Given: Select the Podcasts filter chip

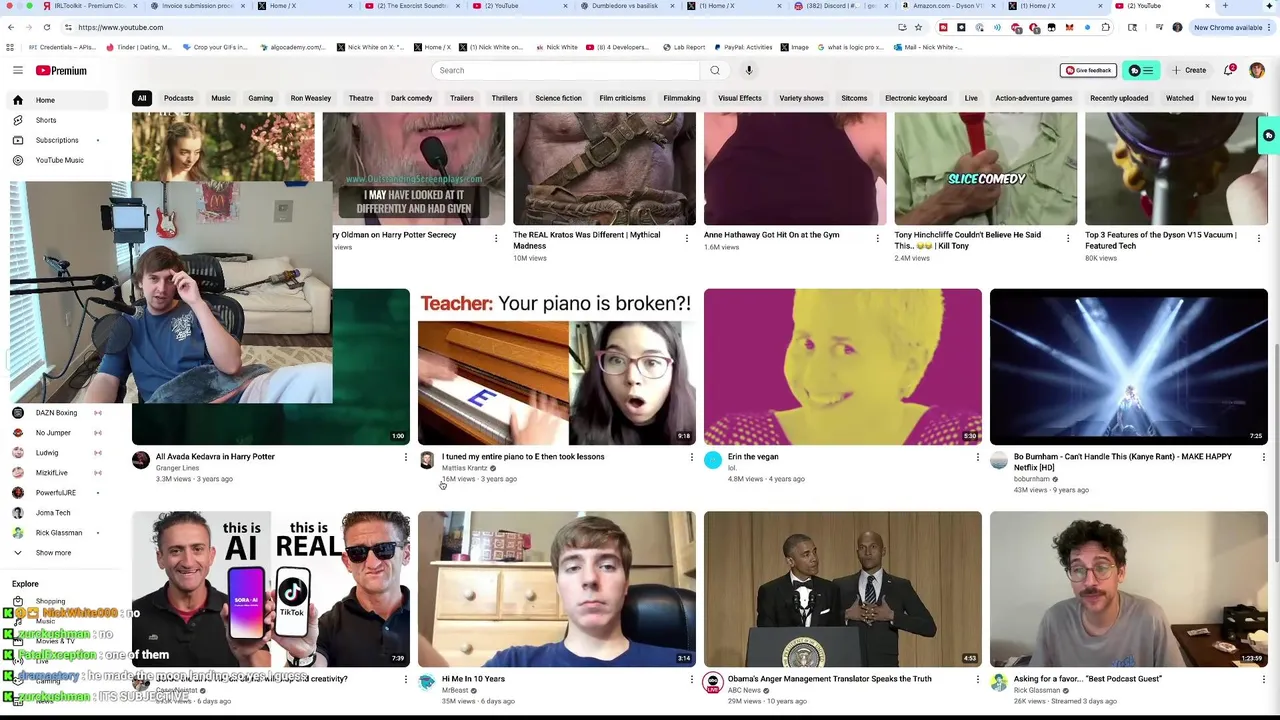Looking at the screenshot, I should point(179,98).
